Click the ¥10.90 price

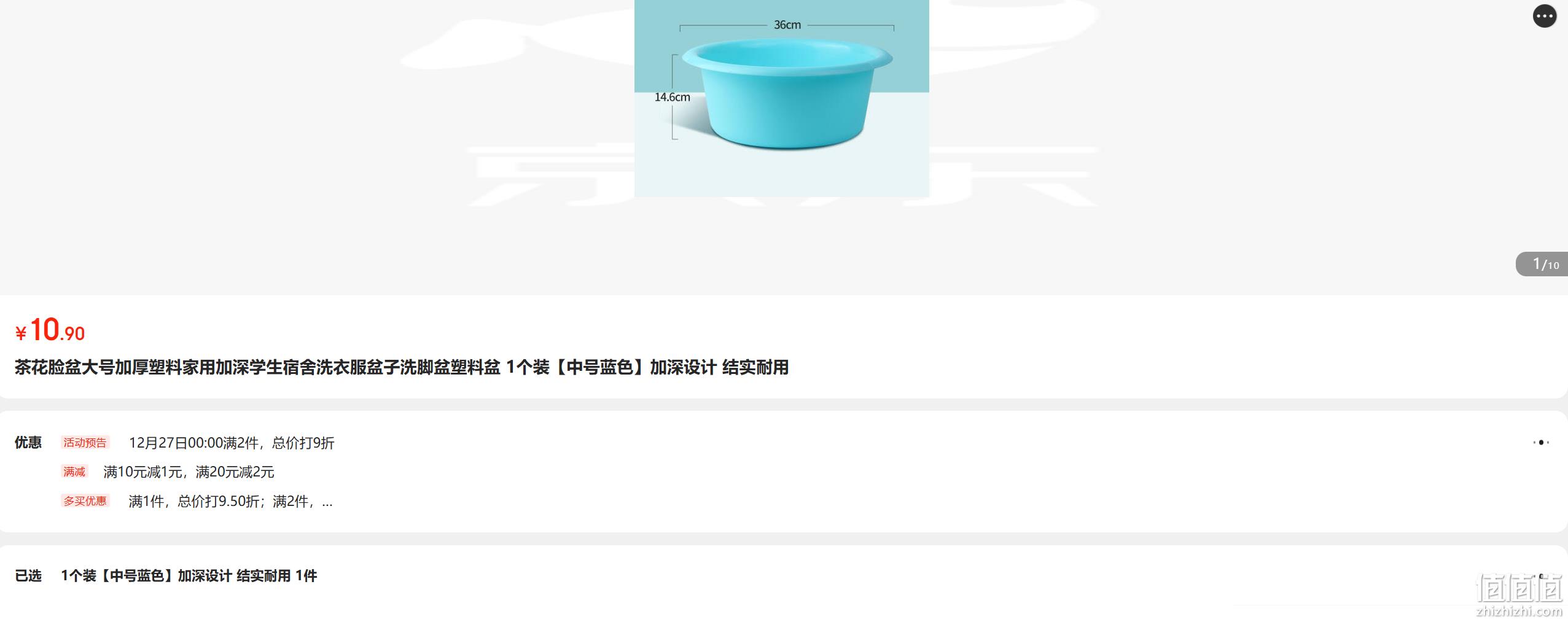click(x=50, y=330)
